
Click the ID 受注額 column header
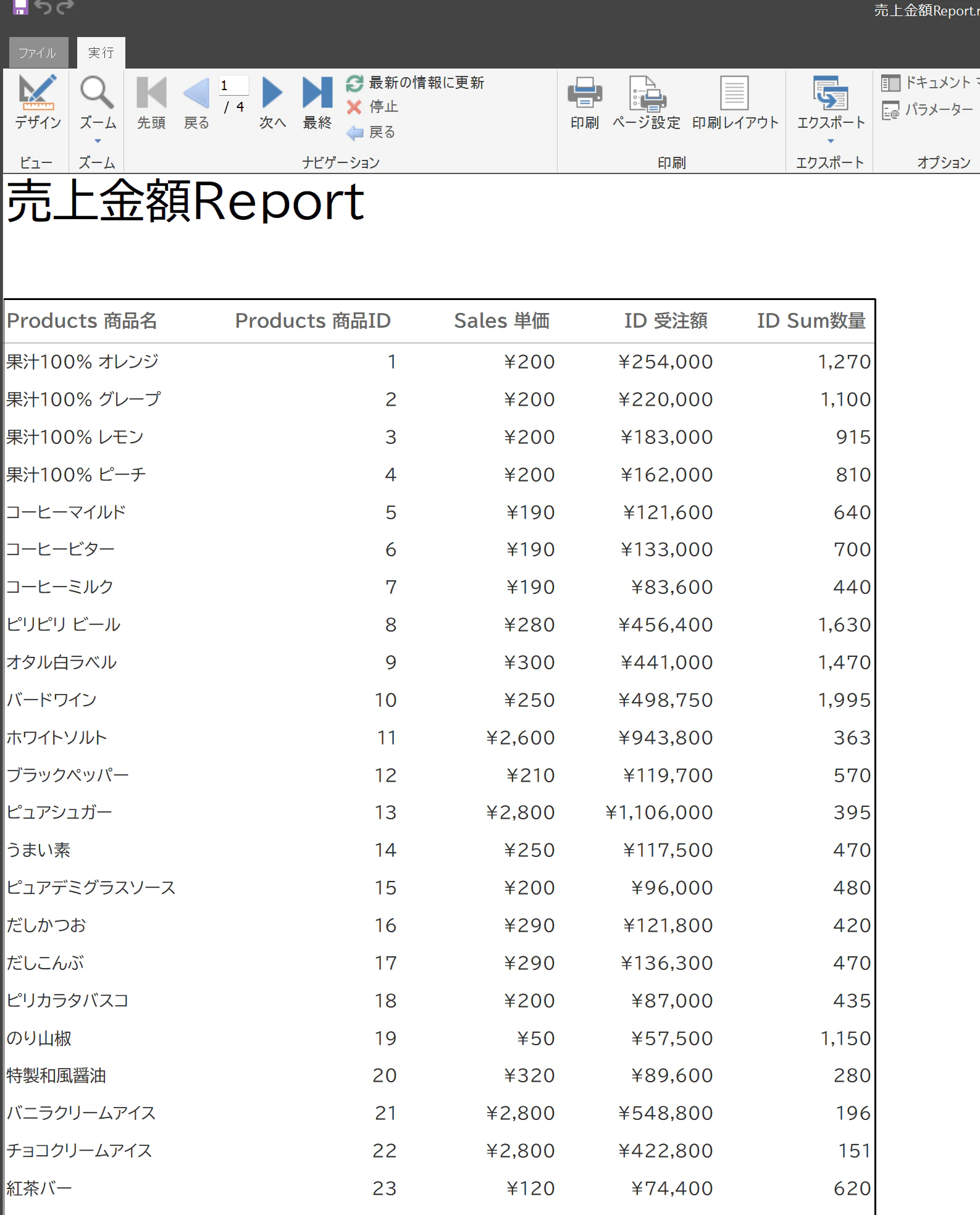[x=666, y=321]
